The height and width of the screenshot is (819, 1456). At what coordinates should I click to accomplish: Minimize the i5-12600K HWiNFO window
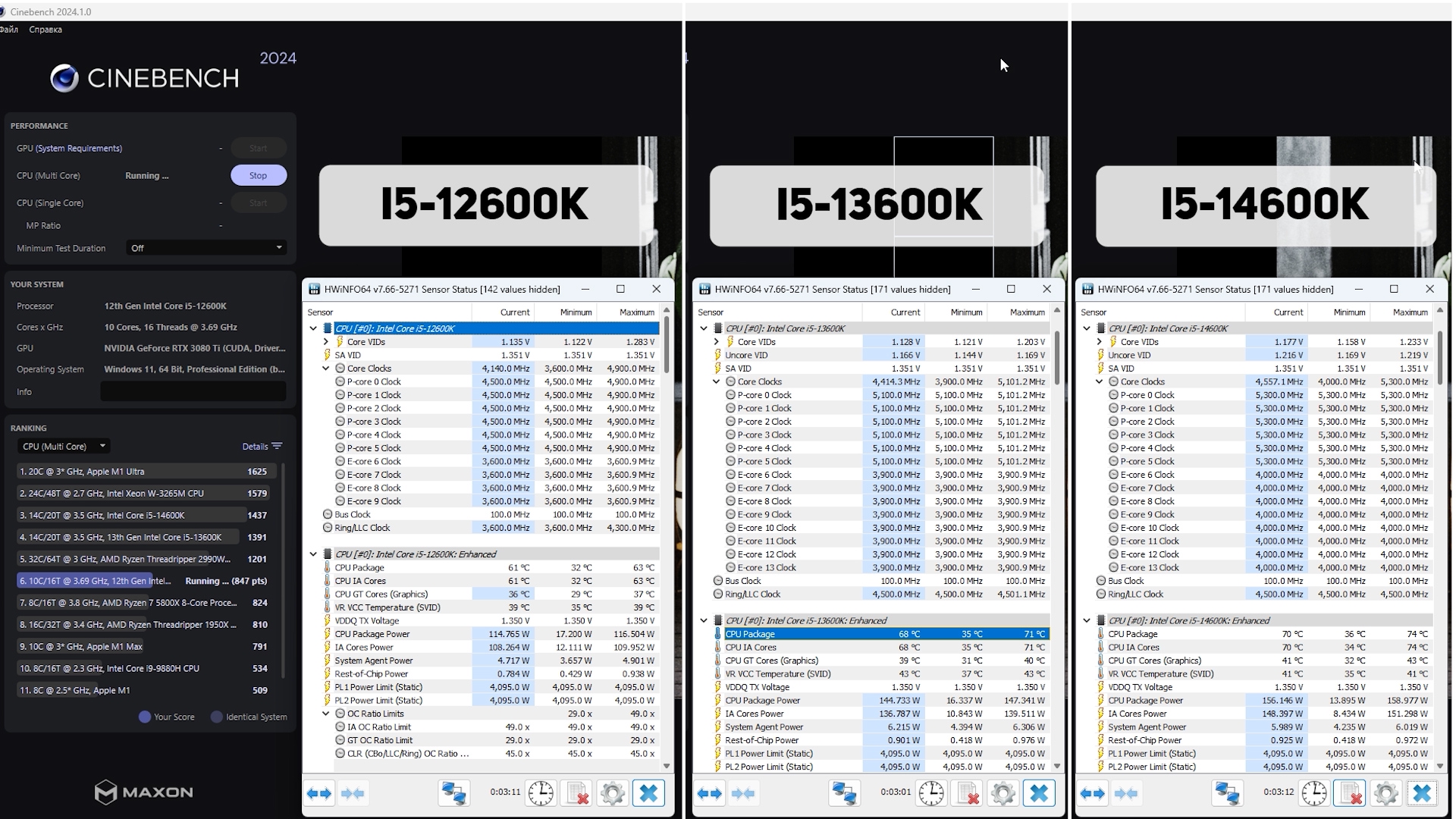585,289
